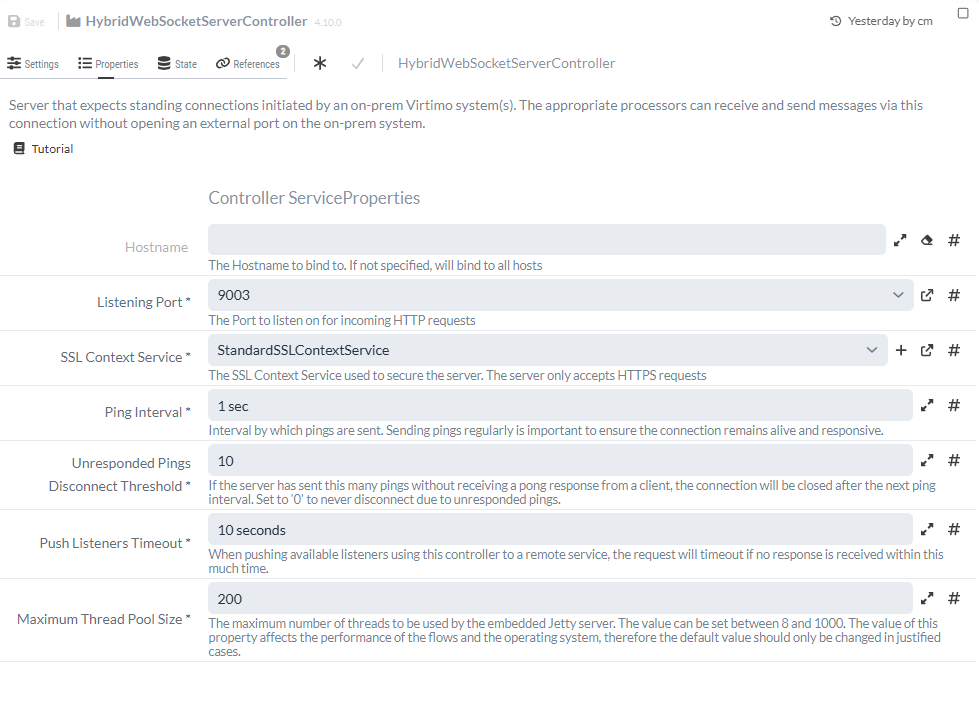
Task: Switch to the Properties tab
Action: point(108,64)
